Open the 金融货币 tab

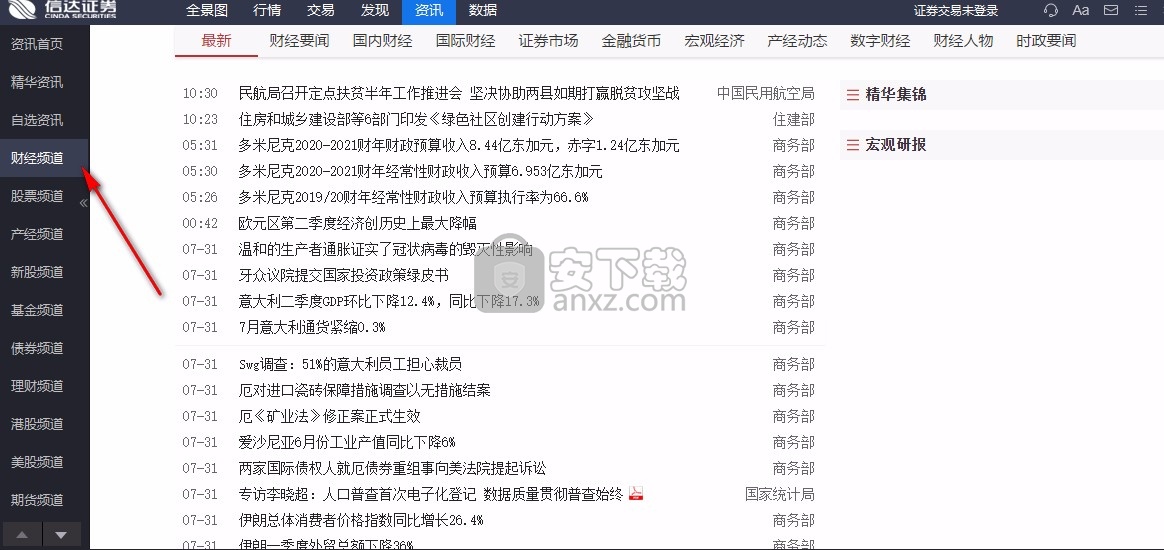[x=631, y=41]
